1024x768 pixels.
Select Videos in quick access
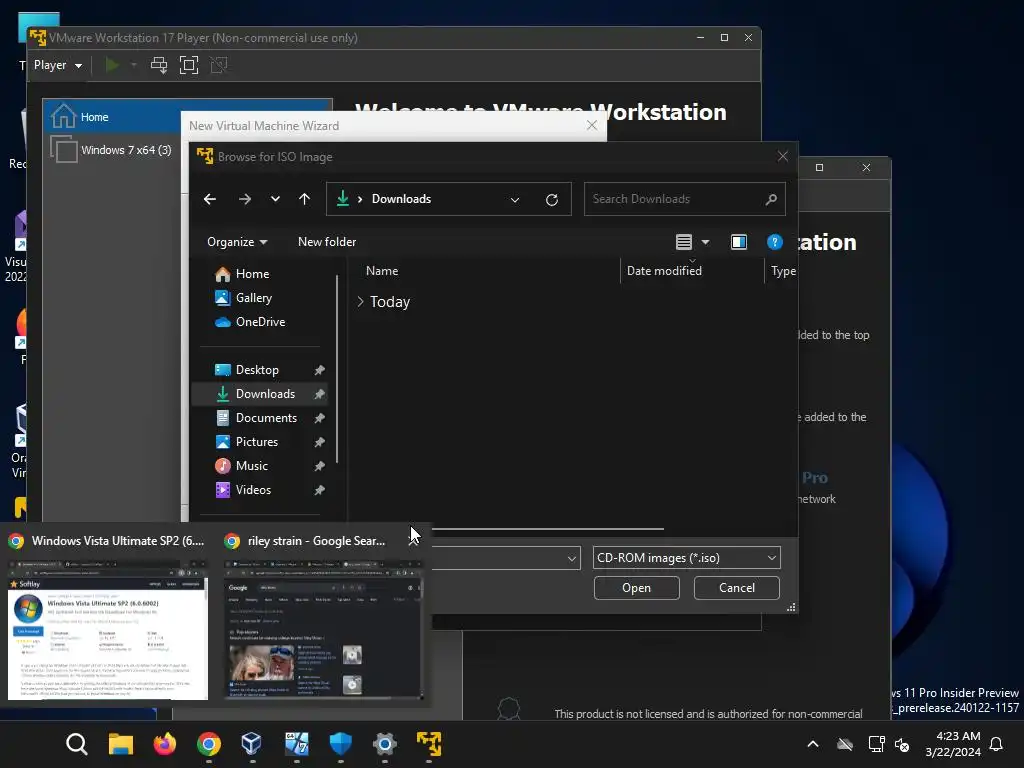253,490
